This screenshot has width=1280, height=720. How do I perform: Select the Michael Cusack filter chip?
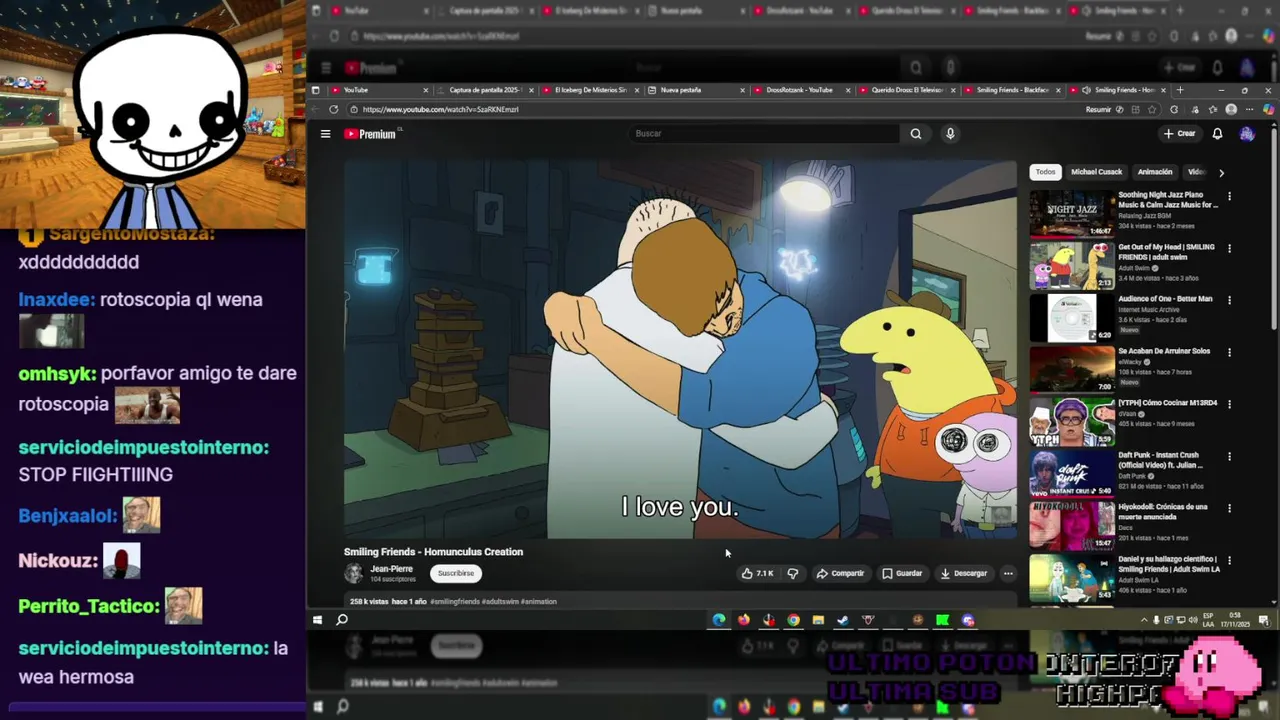click(x=1096, y=172)
